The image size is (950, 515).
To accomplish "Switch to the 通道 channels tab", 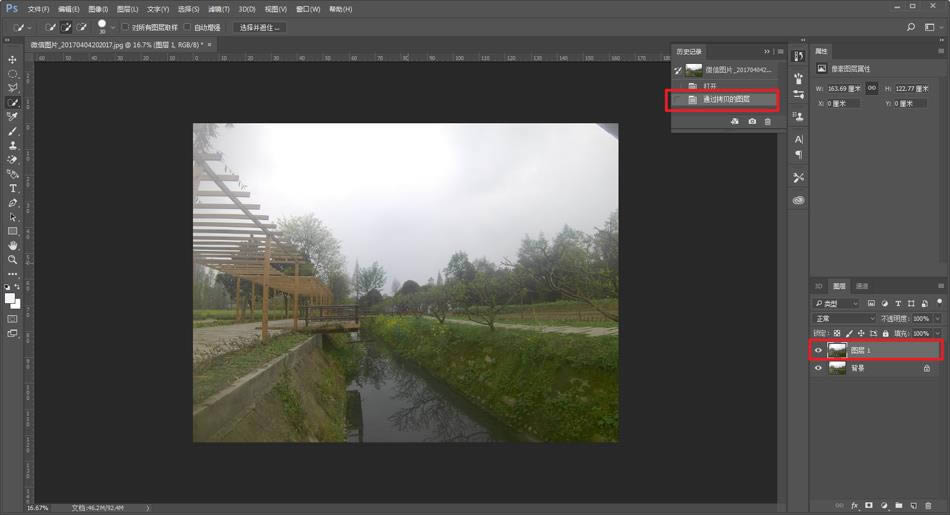I will coord(862,286).
